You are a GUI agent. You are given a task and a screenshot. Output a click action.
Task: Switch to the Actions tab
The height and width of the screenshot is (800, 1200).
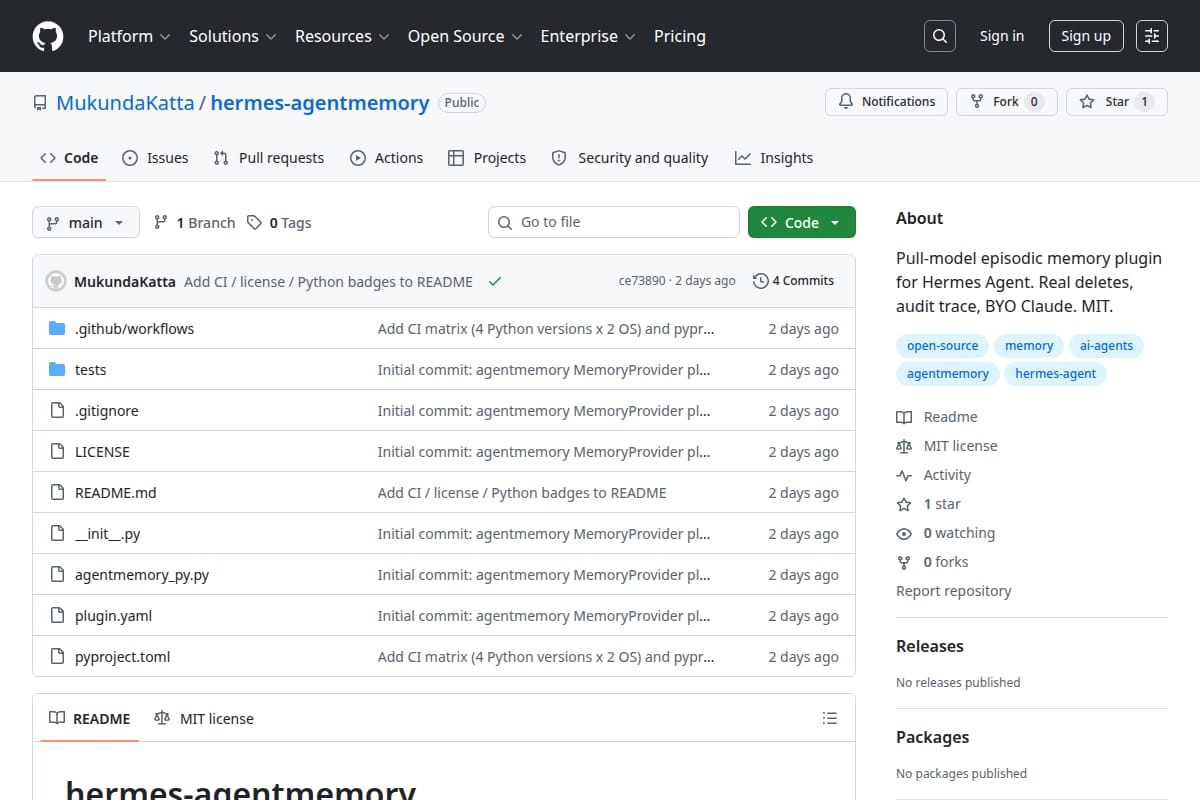386,158
